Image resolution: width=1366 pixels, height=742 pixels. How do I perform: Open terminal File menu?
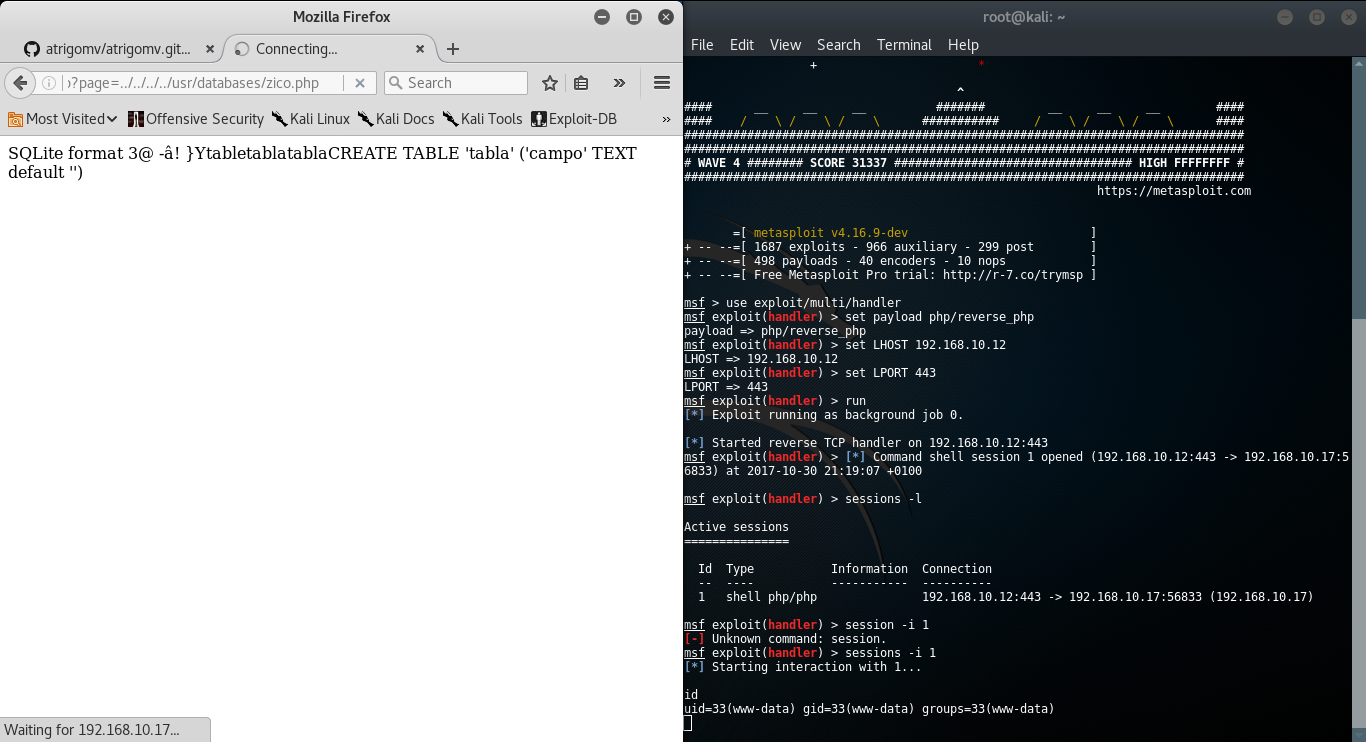coord(702,45)
